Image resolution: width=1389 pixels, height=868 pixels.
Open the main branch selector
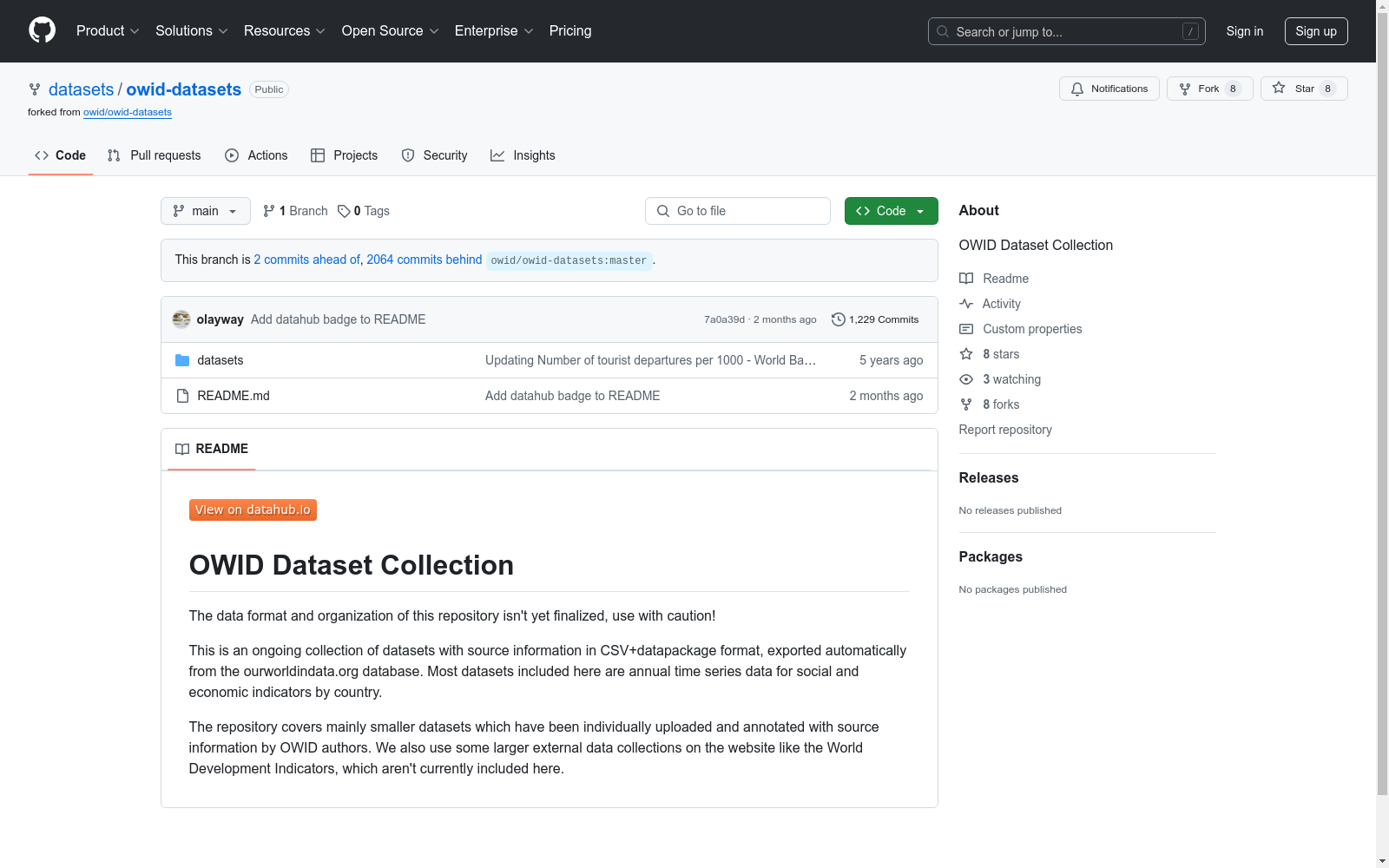[205, 210]
